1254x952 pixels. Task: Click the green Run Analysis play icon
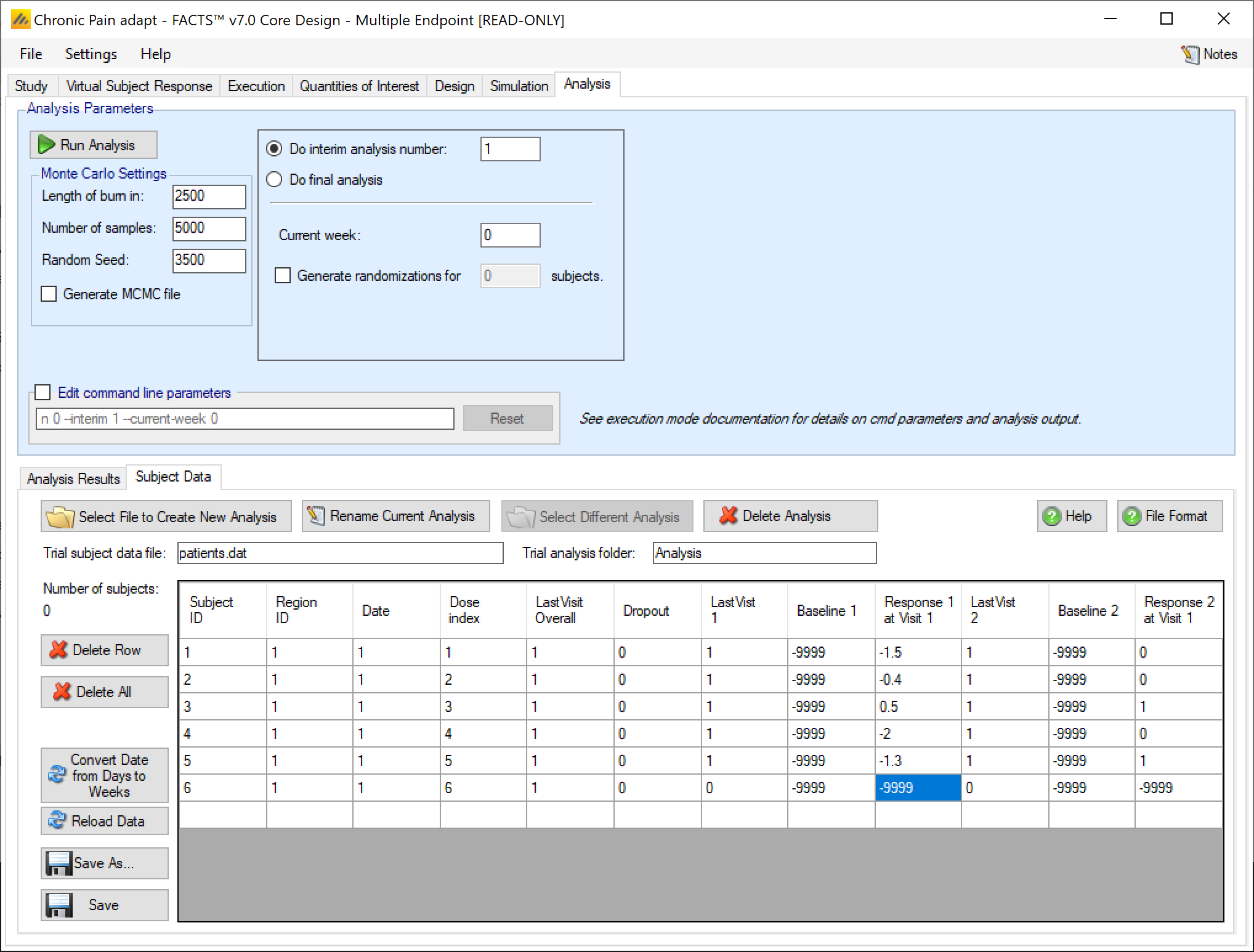point(46,145)
